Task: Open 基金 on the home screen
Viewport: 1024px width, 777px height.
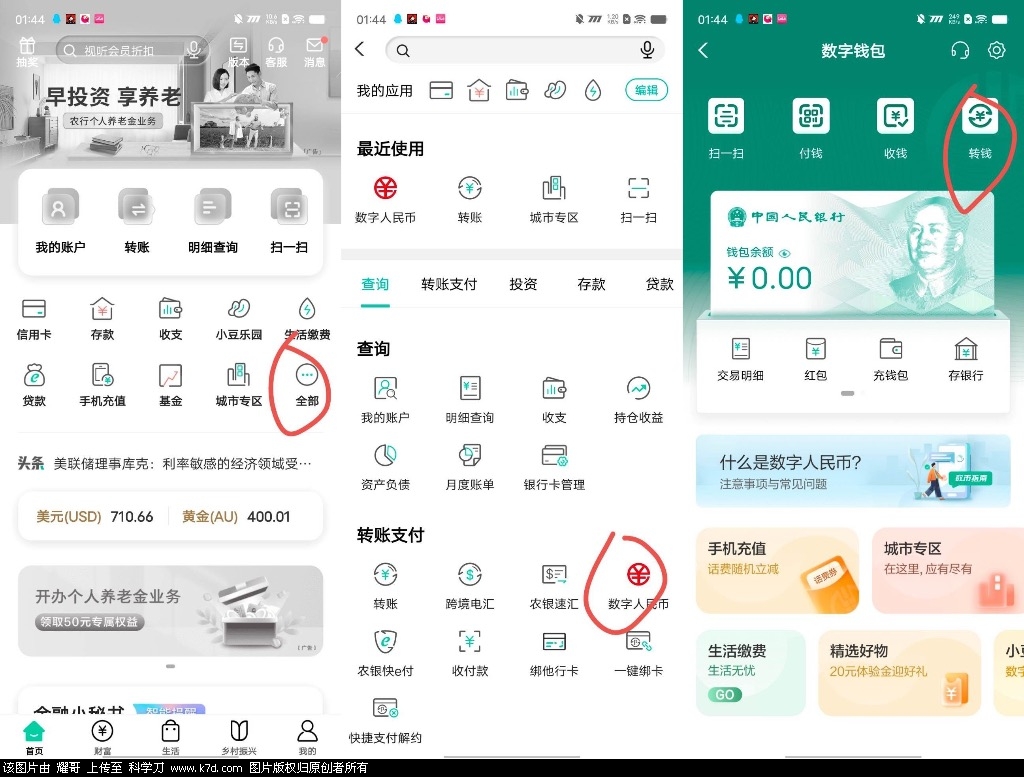Action: point(170,385)
